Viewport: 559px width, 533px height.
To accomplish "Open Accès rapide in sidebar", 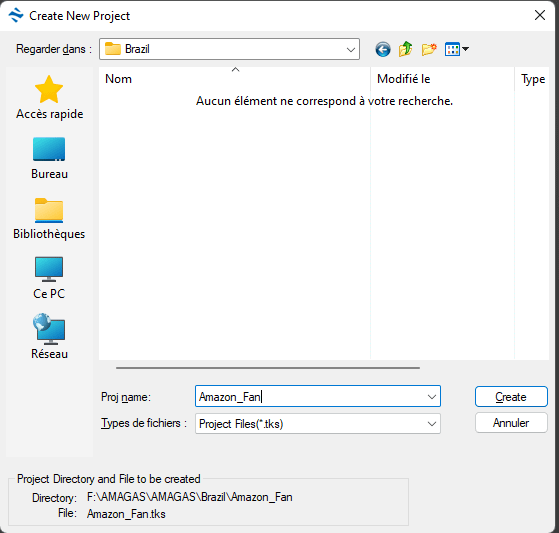I will 49,98.
